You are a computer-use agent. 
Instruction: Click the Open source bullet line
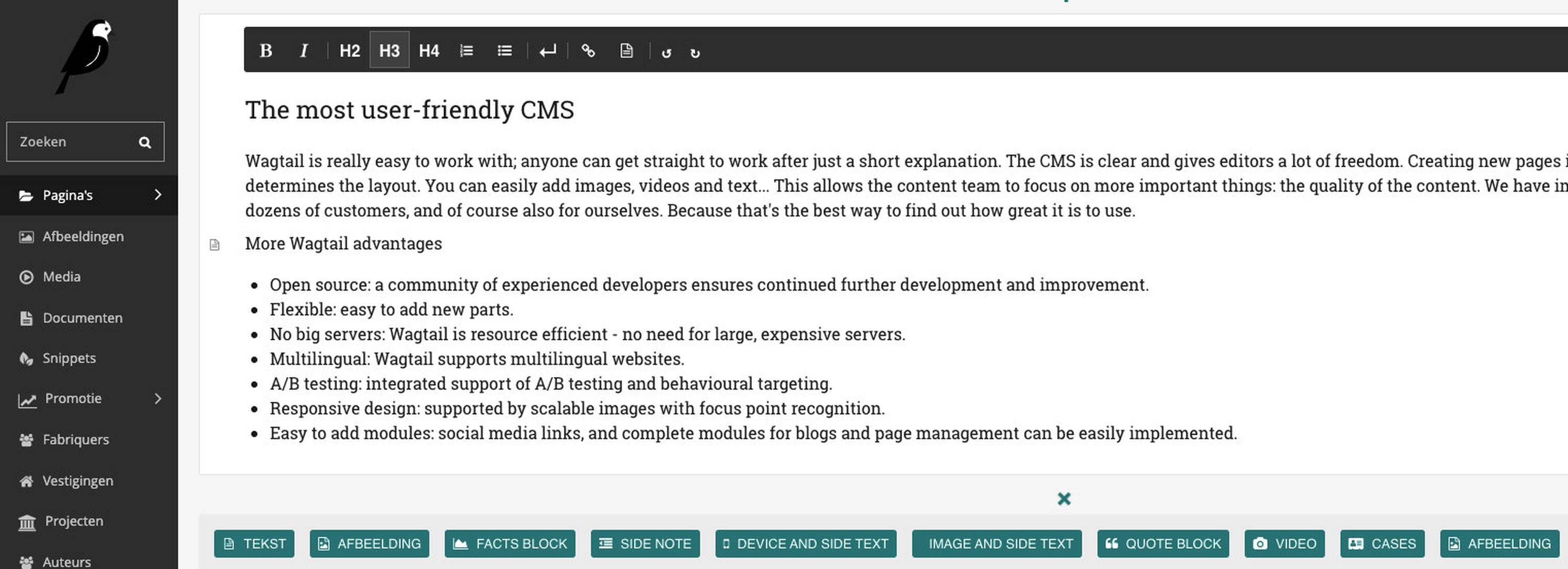coord(709,285)
